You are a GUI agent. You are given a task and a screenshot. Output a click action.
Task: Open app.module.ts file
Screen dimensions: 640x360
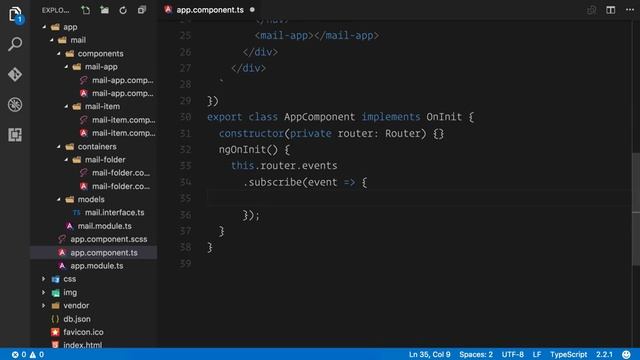97,266
